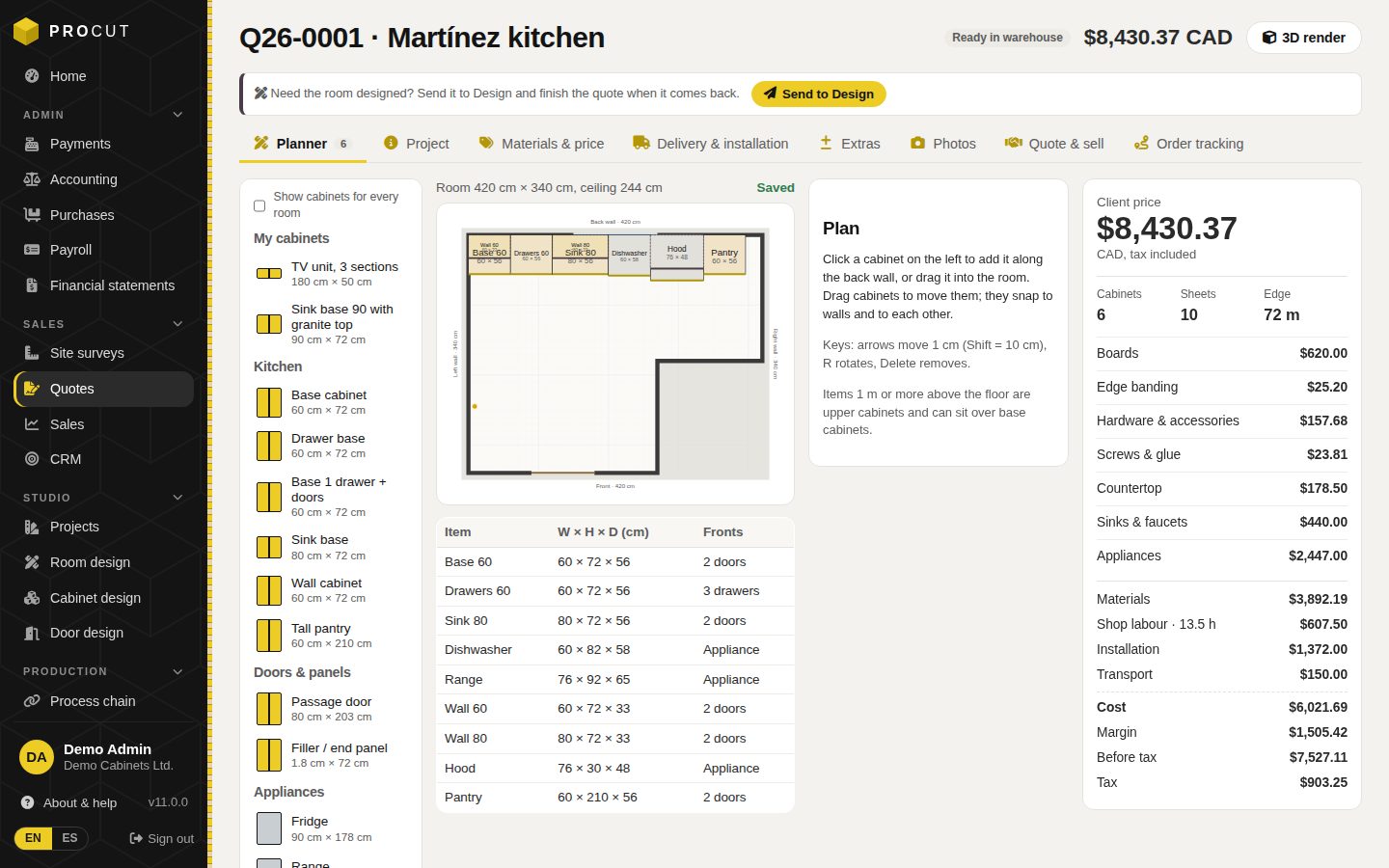Viewport: 1389px width, 868px height.
Task: Click the Payroll icon in sidebar
Action: coord(32,250)
